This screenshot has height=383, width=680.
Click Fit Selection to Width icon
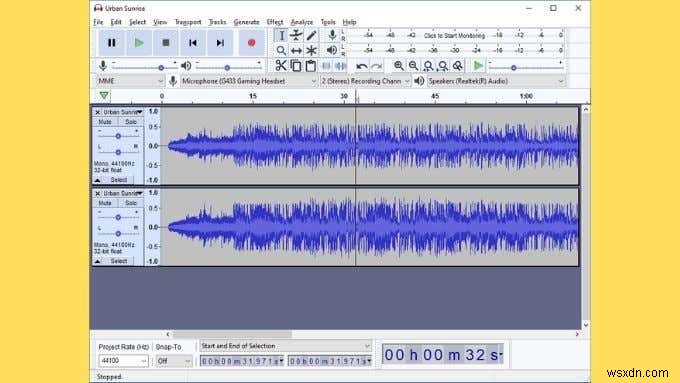point(428,65)
